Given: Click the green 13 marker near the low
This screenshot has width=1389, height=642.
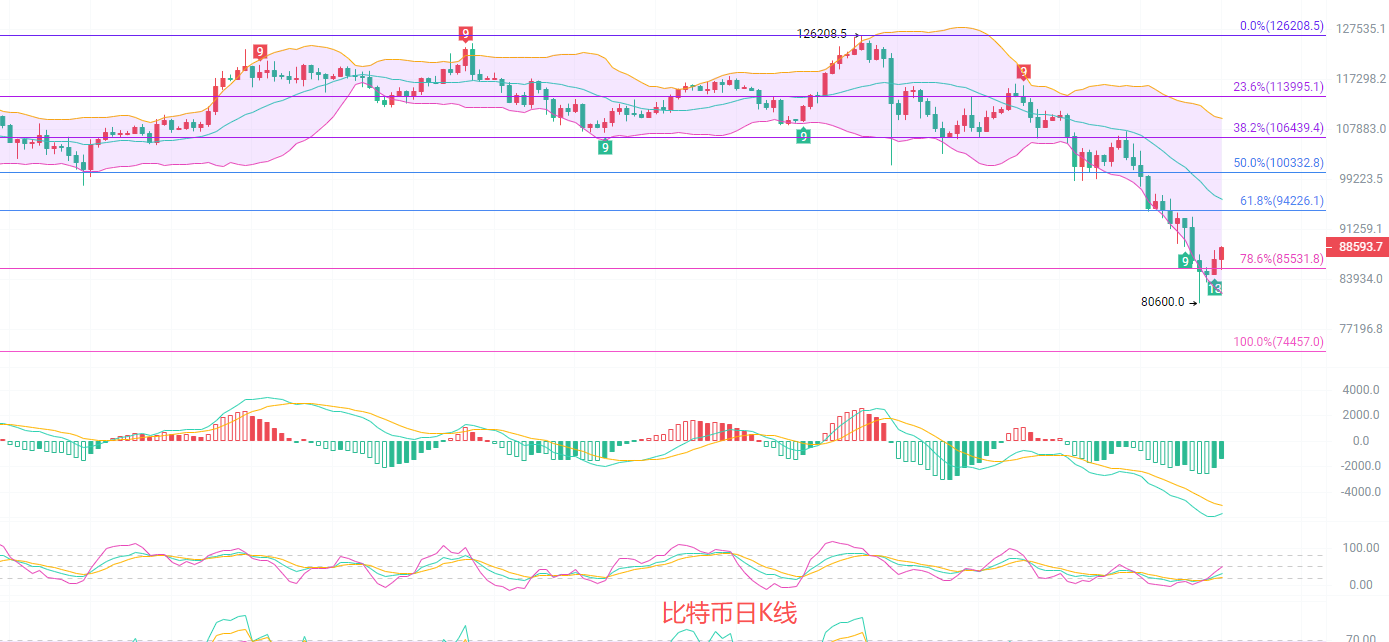Looking at the screenshot, I should [1215, 288].
